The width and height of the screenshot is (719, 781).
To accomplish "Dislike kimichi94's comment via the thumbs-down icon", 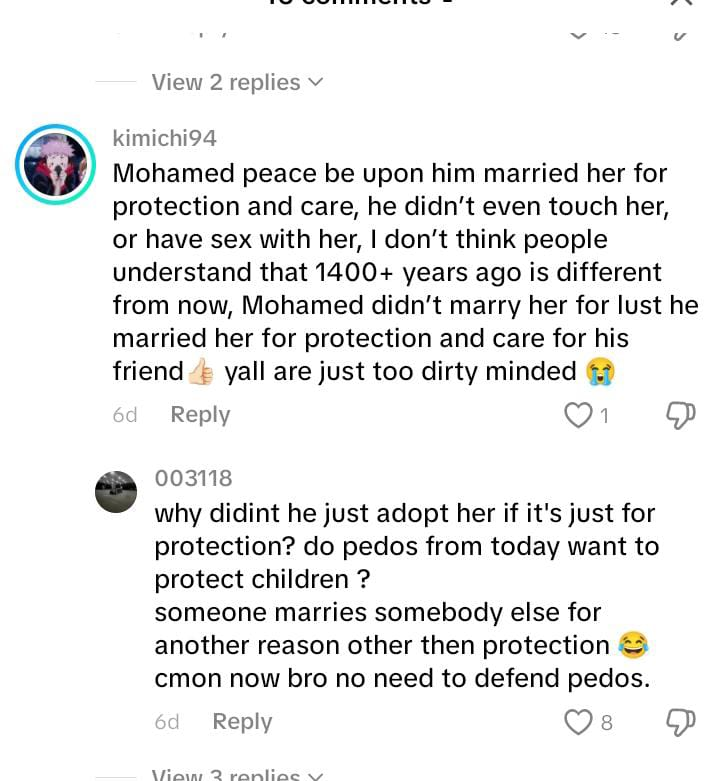I will (x=681, y=415).
